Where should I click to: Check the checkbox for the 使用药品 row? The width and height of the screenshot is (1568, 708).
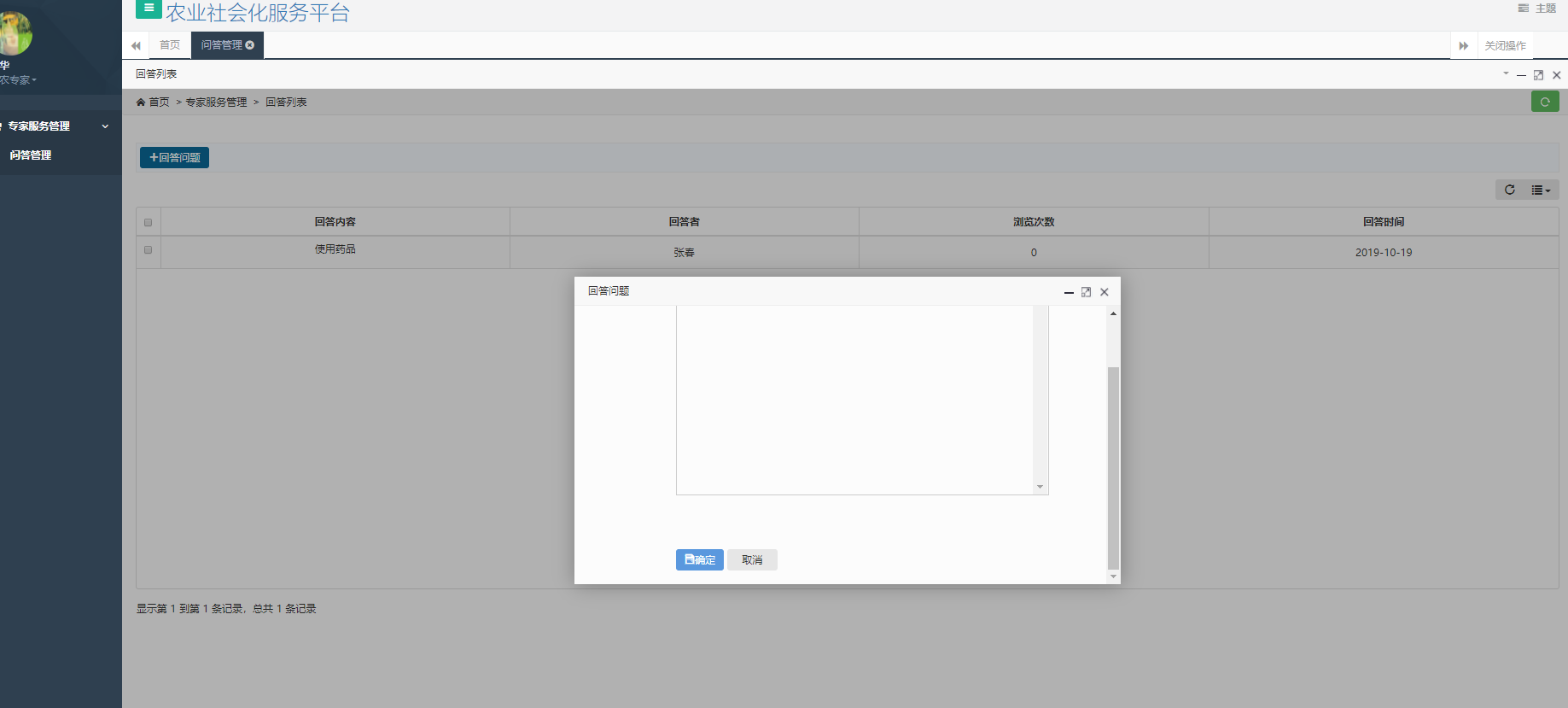tap(149, 250)
